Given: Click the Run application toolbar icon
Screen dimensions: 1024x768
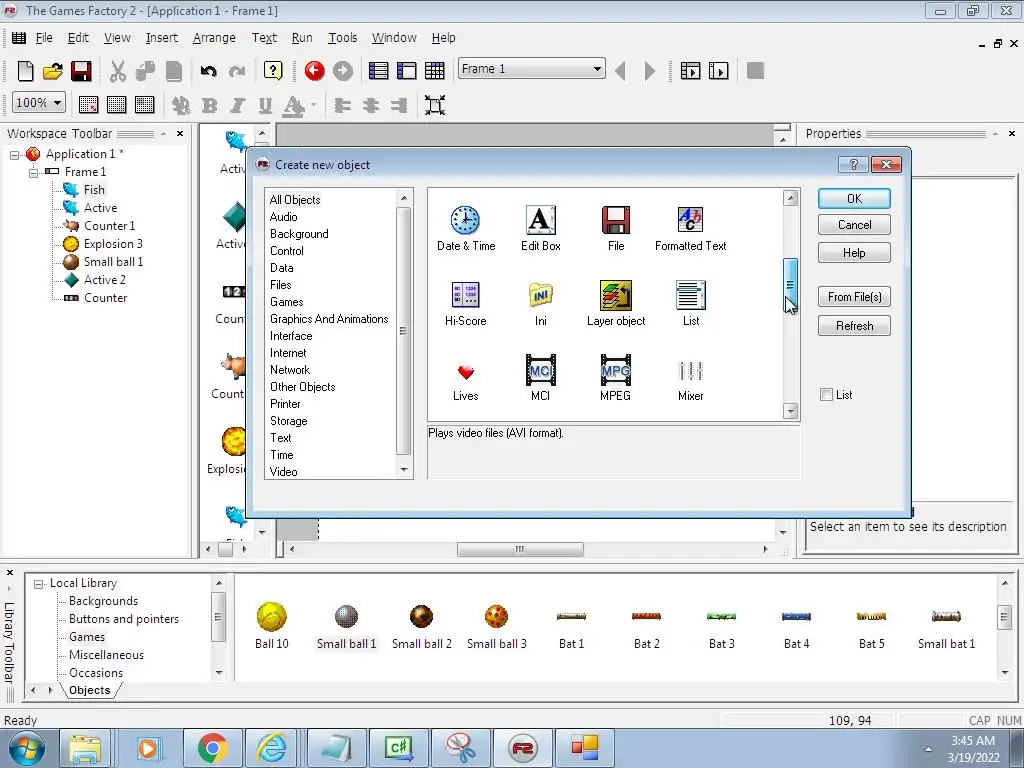Looking at the screenshot, I should tap(690, 71).
